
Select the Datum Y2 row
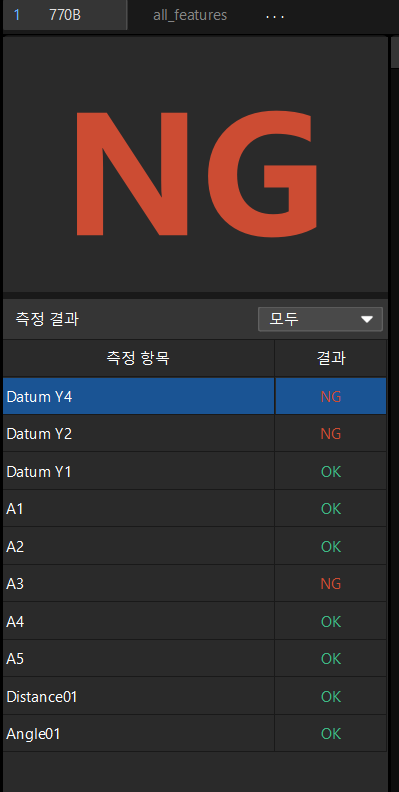[x=194, y=434]
